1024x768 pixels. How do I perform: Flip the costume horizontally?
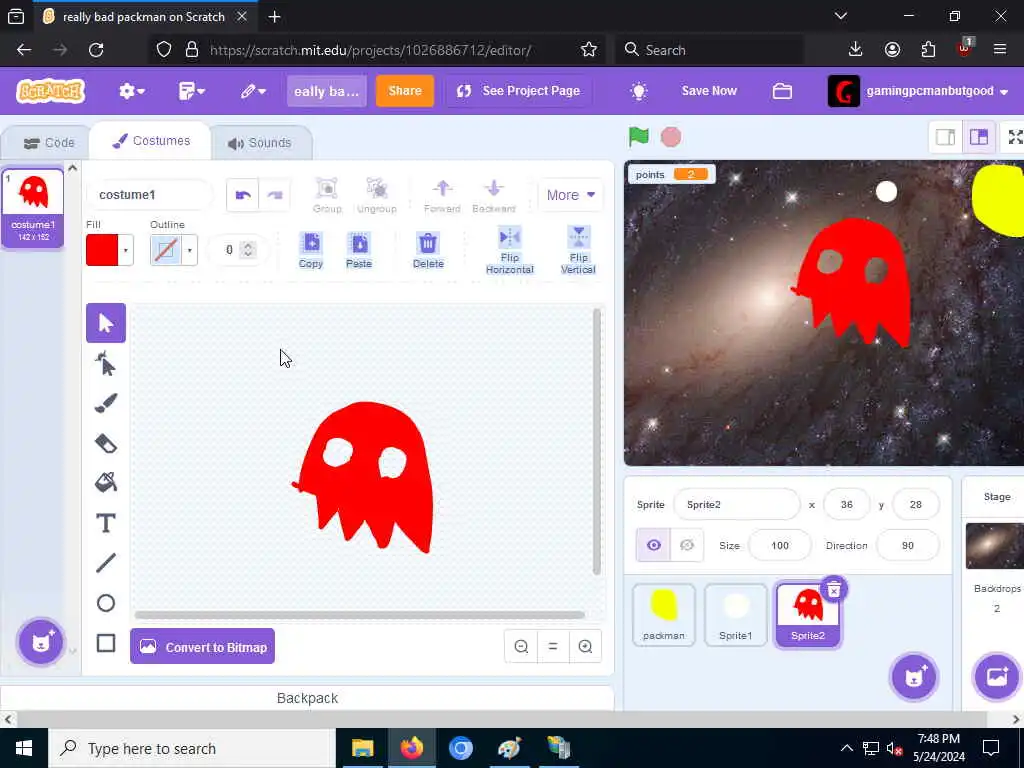pos(509,250)
